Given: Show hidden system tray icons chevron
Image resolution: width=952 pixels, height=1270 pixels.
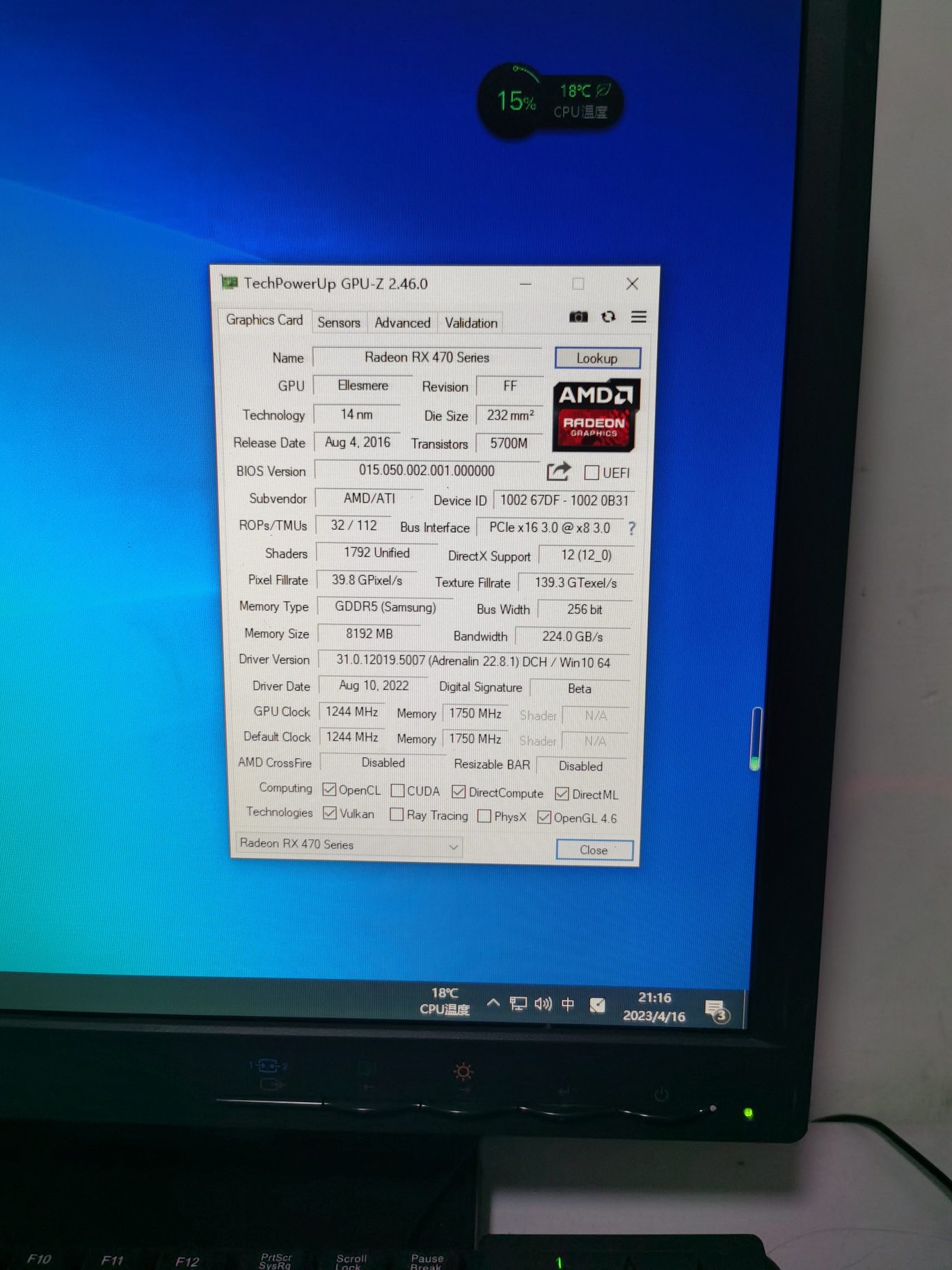Looking at the screenshot, I should pyautogui.click(x=493, y=1003).
